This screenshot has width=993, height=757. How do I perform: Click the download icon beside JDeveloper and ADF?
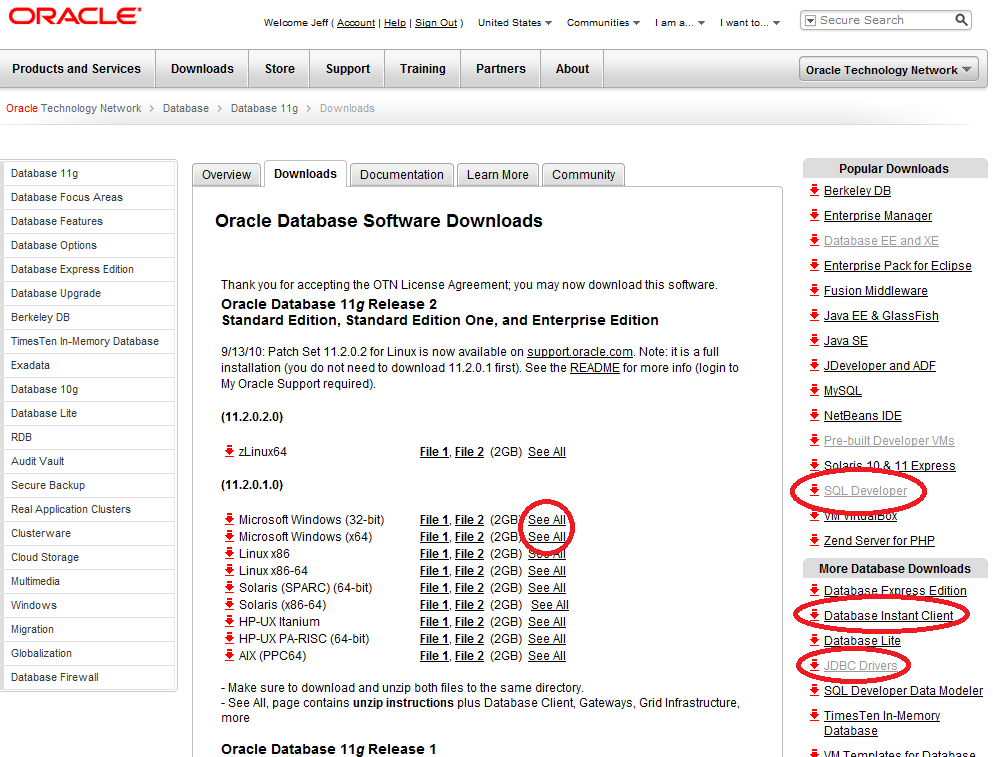(814, 365)
